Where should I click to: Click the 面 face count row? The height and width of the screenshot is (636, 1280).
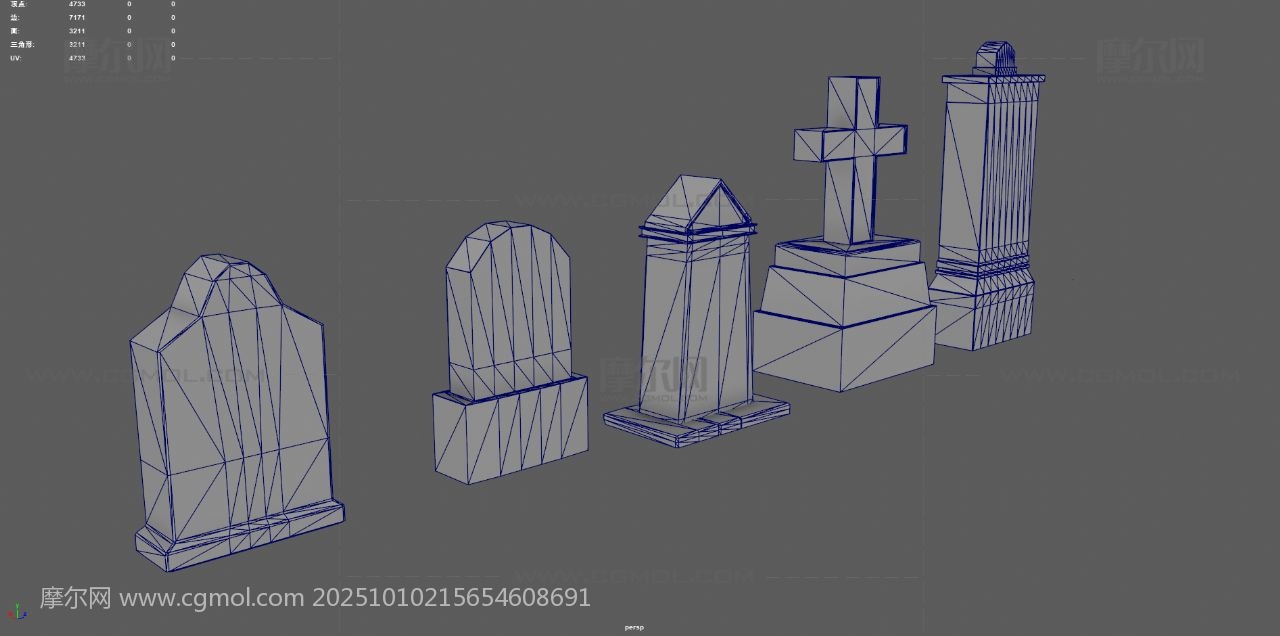click(x=15, y=31)
